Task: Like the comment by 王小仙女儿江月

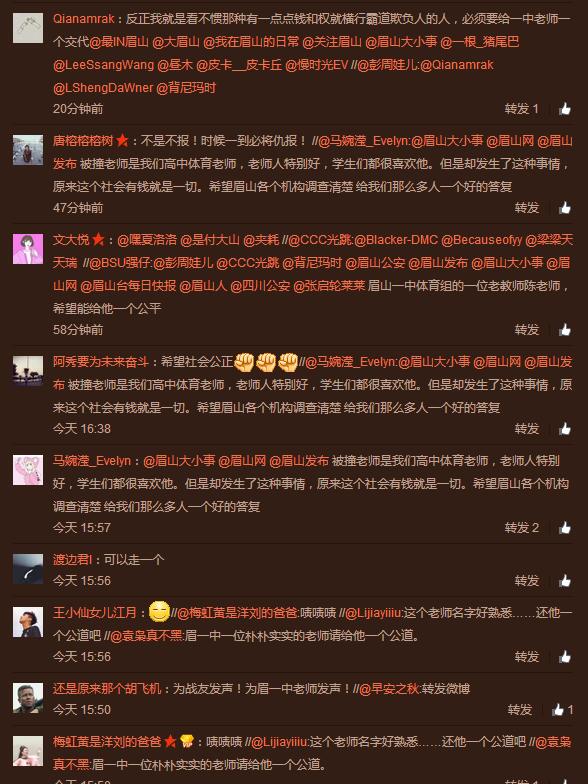Action: pyautogui.click(x=565, y=656)
